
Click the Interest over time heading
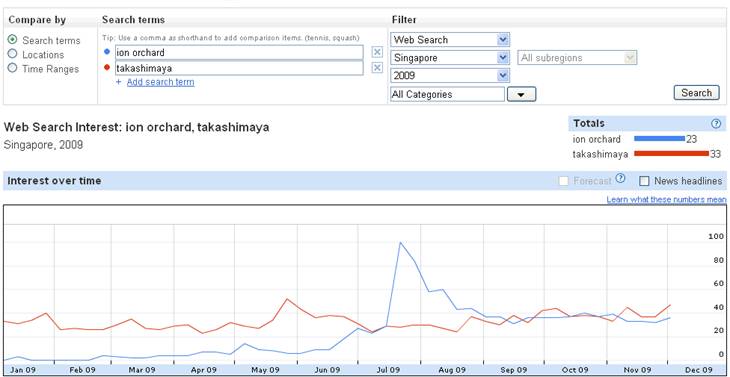pyautogui.click(x=54, y=181)
